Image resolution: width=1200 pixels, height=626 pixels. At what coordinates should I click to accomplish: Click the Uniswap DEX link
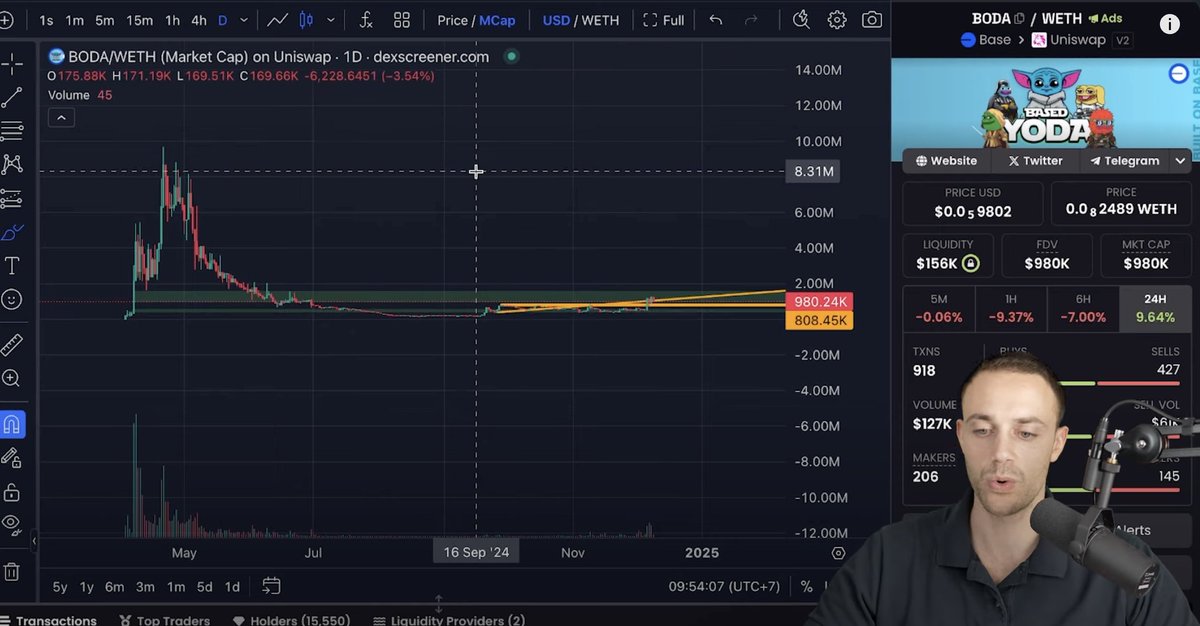pyautogui.click(x=1067, y=40)
